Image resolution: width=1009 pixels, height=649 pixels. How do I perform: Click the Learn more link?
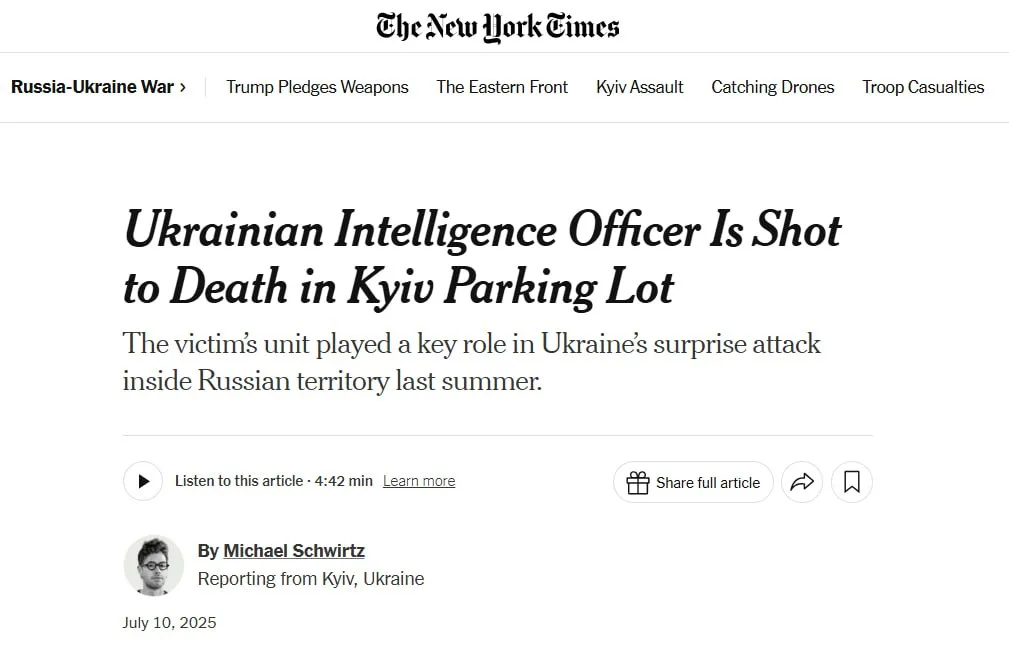pyautogui.click(x=419, y=481)
